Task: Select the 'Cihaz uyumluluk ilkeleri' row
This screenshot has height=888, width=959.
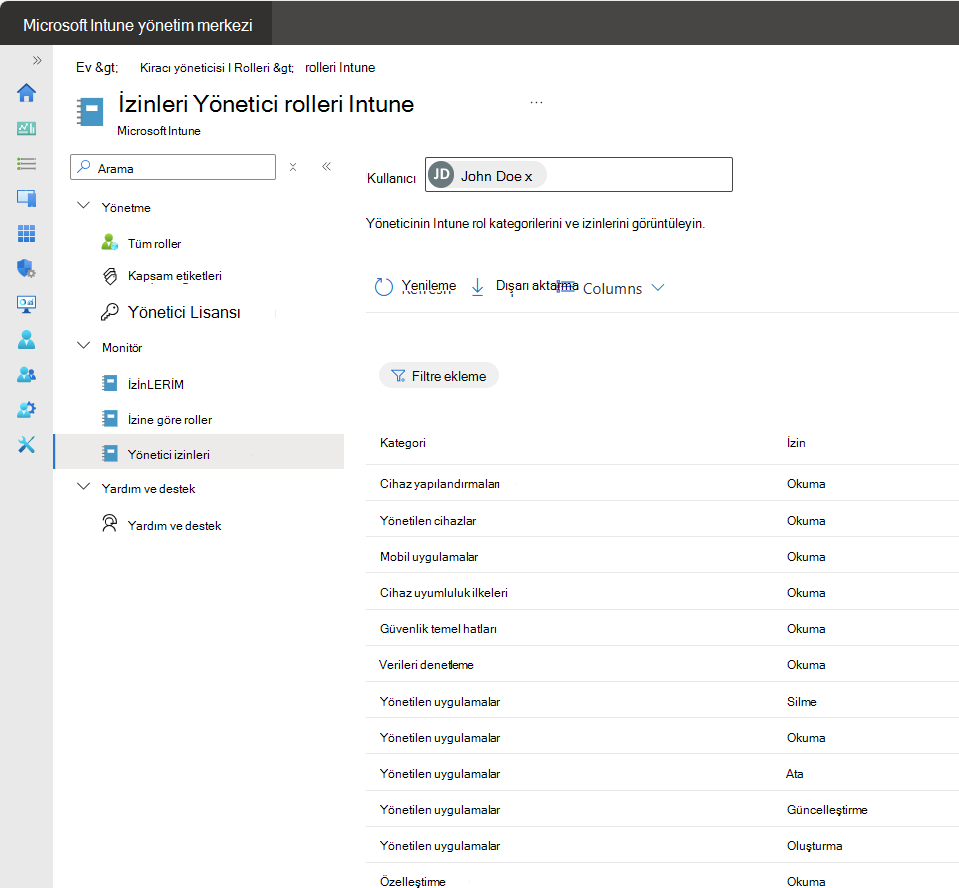Action: point(662,593)
